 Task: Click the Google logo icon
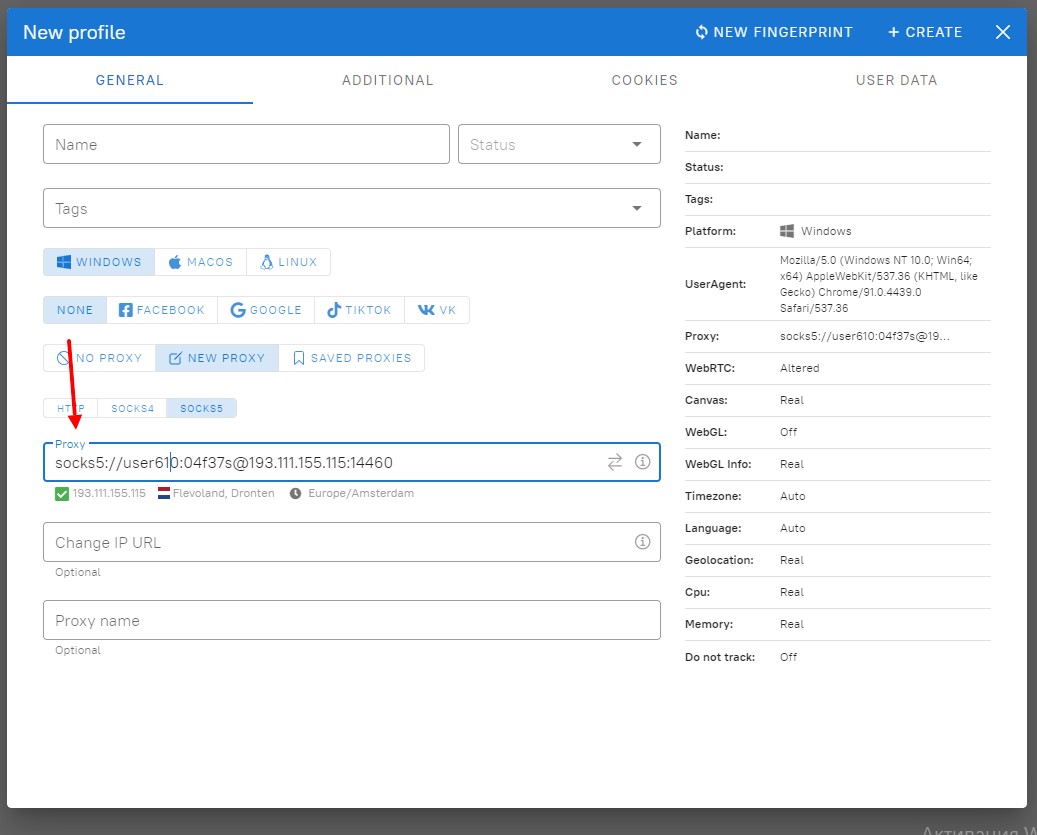tap(238, 310)
